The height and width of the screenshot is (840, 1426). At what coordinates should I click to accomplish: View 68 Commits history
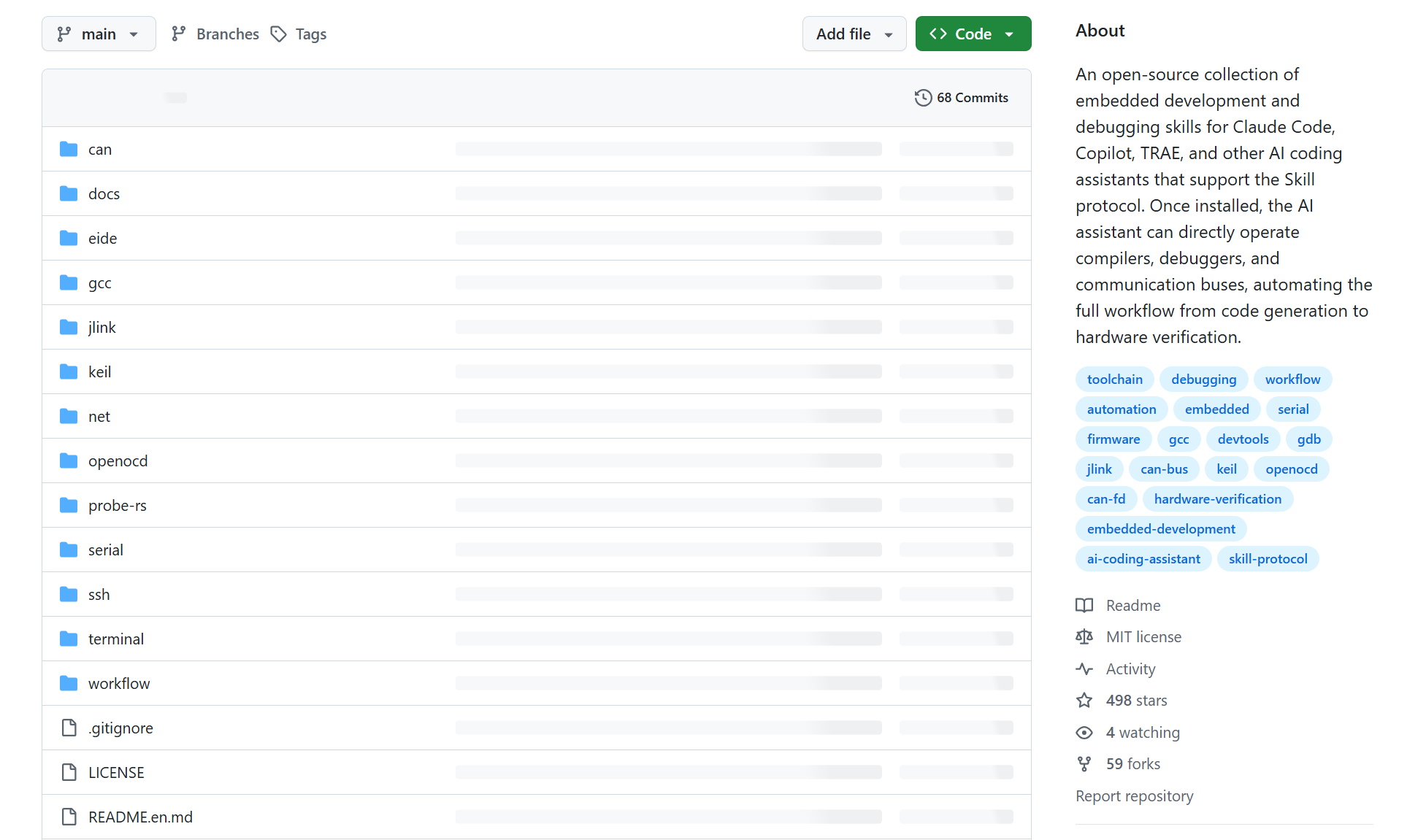point(961,98)
